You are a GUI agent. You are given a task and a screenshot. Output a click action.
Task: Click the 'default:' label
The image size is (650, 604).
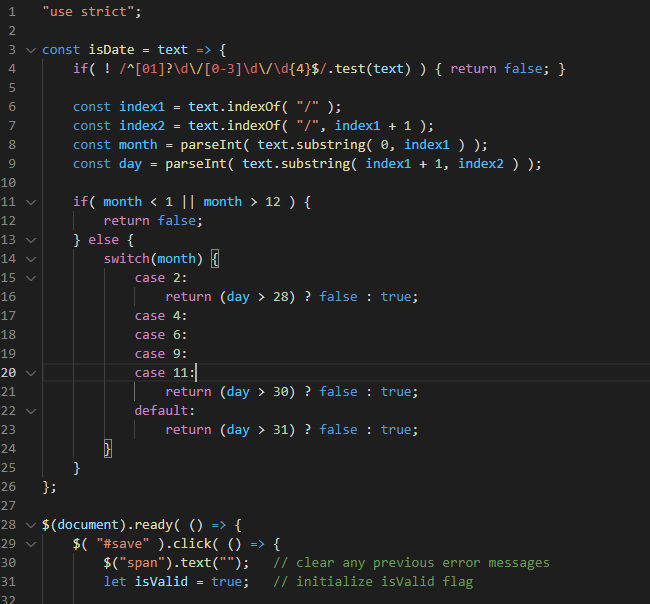coord(165,411)
